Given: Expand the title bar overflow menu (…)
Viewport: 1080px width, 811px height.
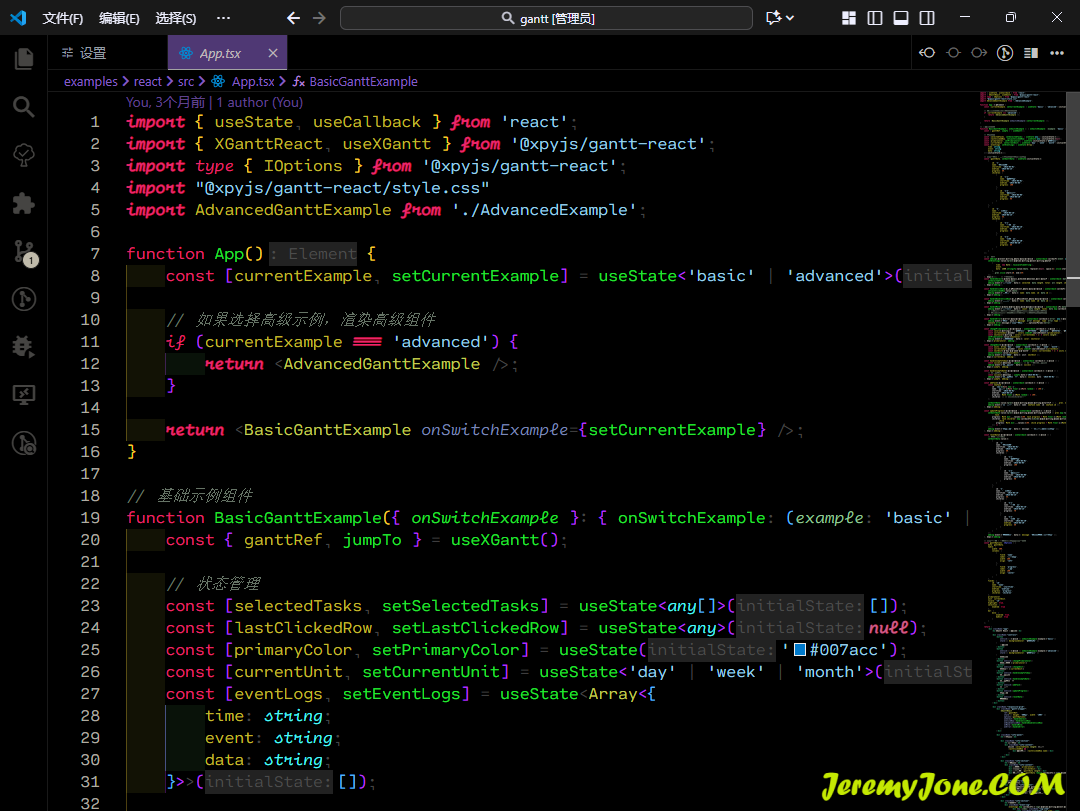Looking at the screenshot, I should pos(223,18).
